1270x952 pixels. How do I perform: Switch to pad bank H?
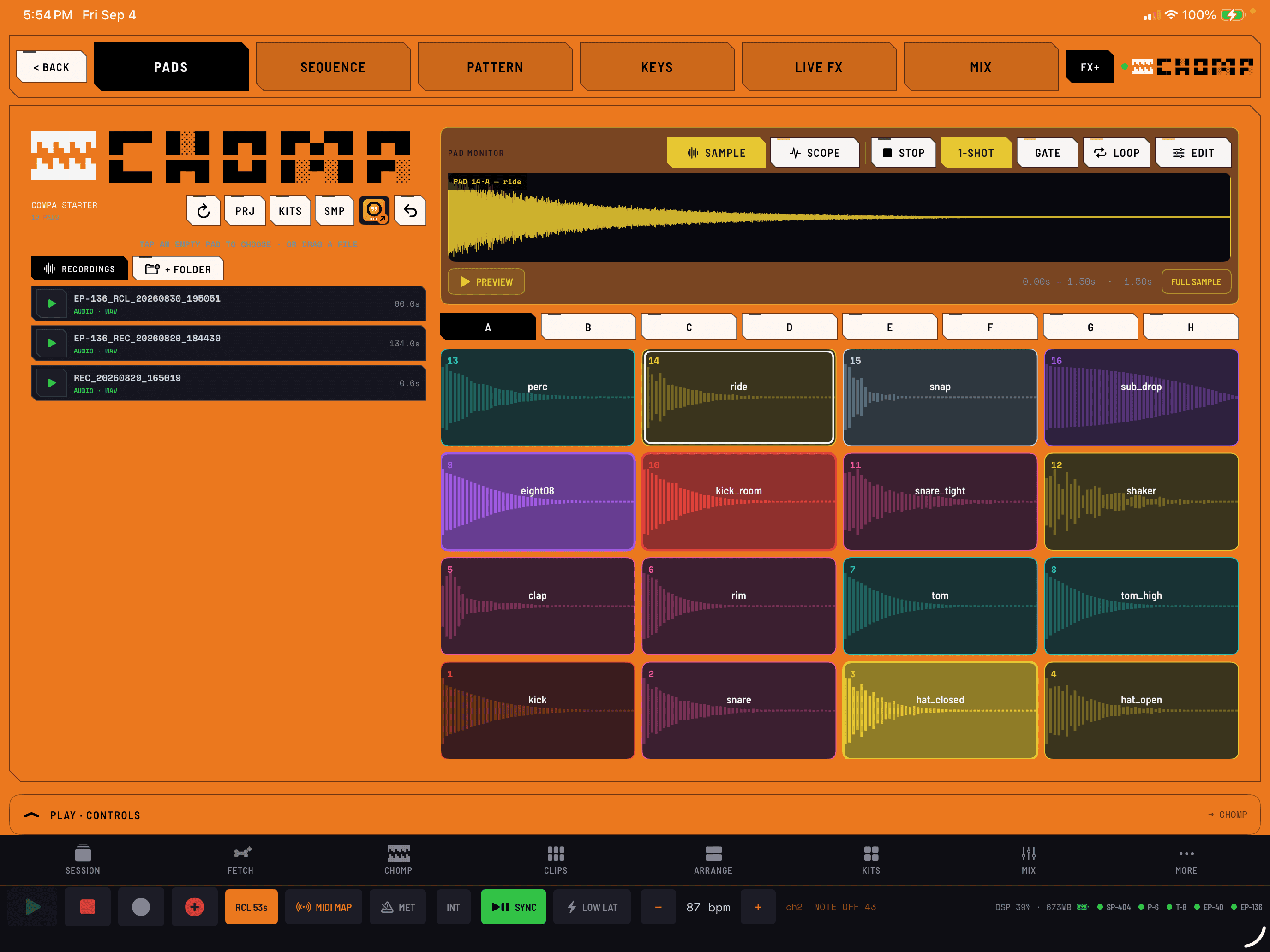tap(1191, 327)
